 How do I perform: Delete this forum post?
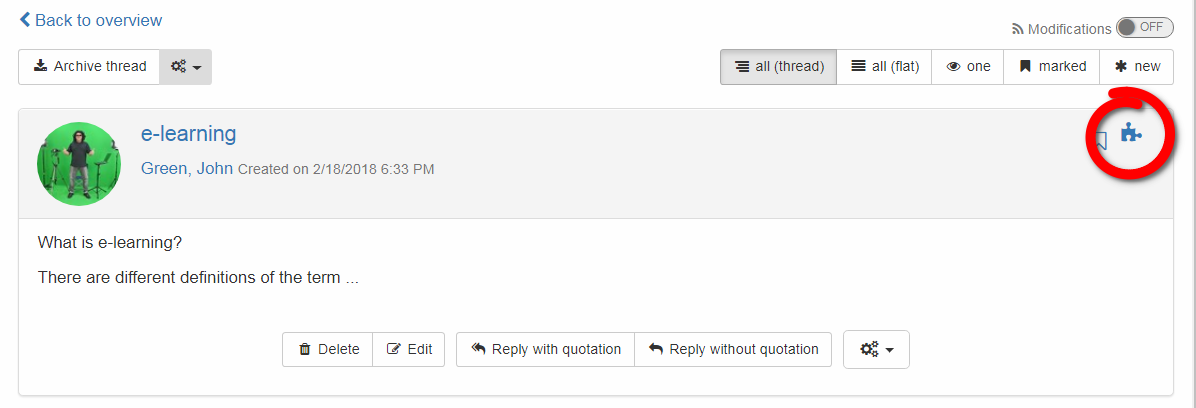(327, 349)
